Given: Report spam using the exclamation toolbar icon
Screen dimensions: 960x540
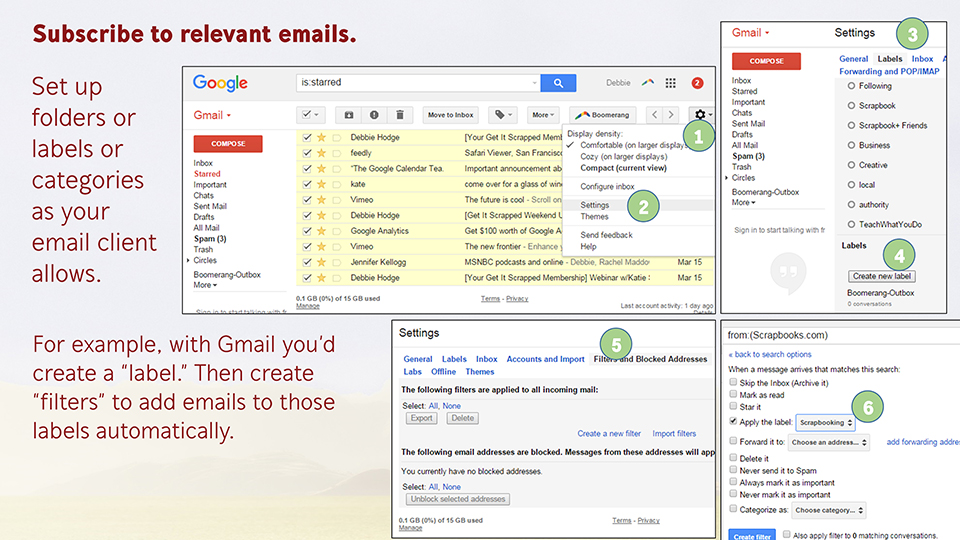Looking at the screenshot, I should click(x=373, y=114).
